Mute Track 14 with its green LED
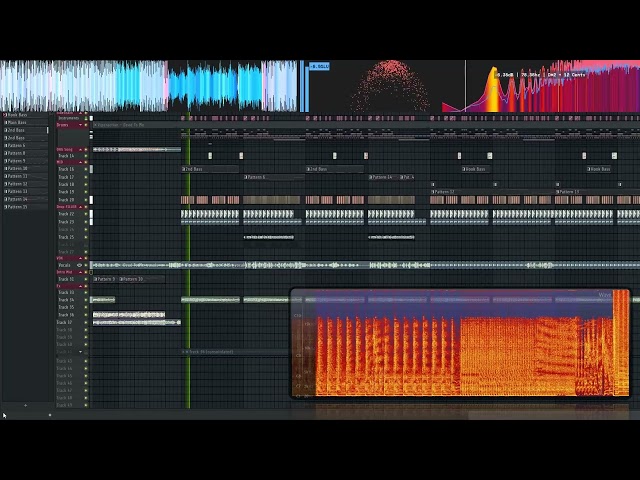The image size is (640, 480). click(x=86, y=156)
